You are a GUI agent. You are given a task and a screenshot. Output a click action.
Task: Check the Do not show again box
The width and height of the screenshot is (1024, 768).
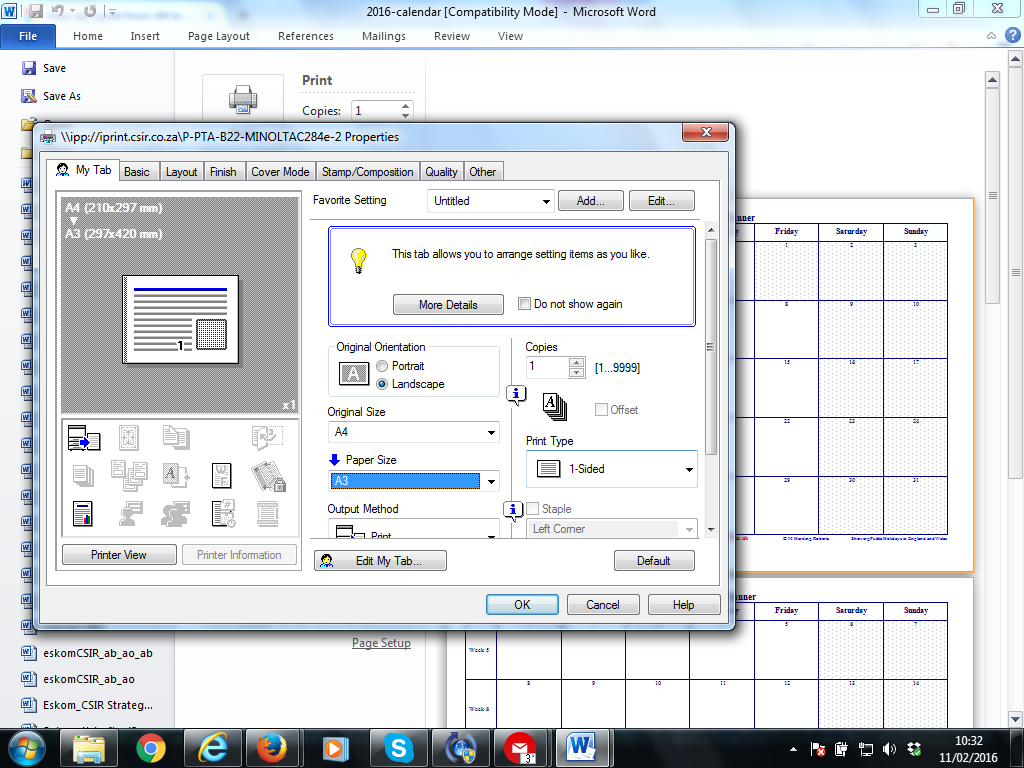[x=524, y=304]
